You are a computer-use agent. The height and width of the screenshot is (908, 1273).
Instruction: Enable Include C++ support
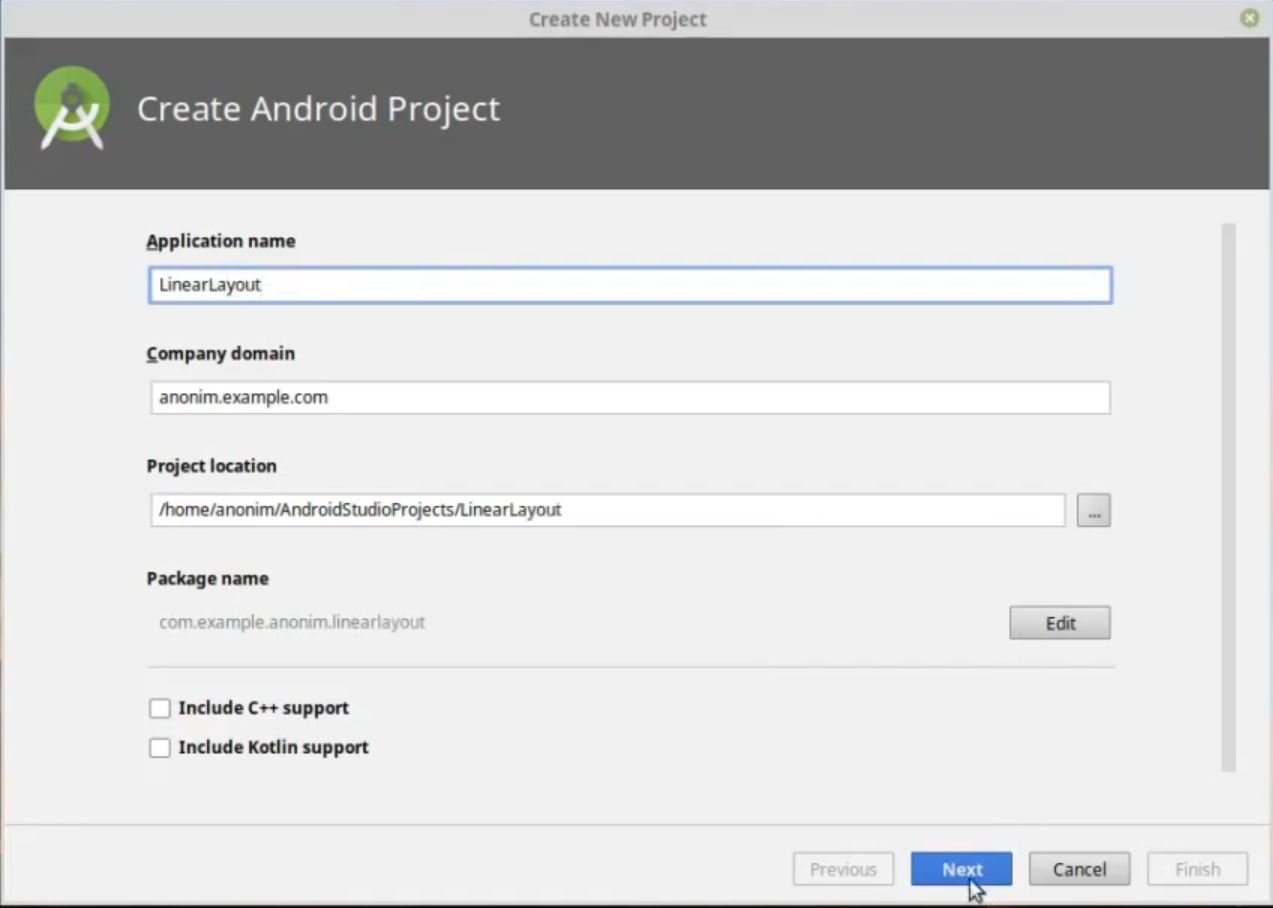point(159,708)
